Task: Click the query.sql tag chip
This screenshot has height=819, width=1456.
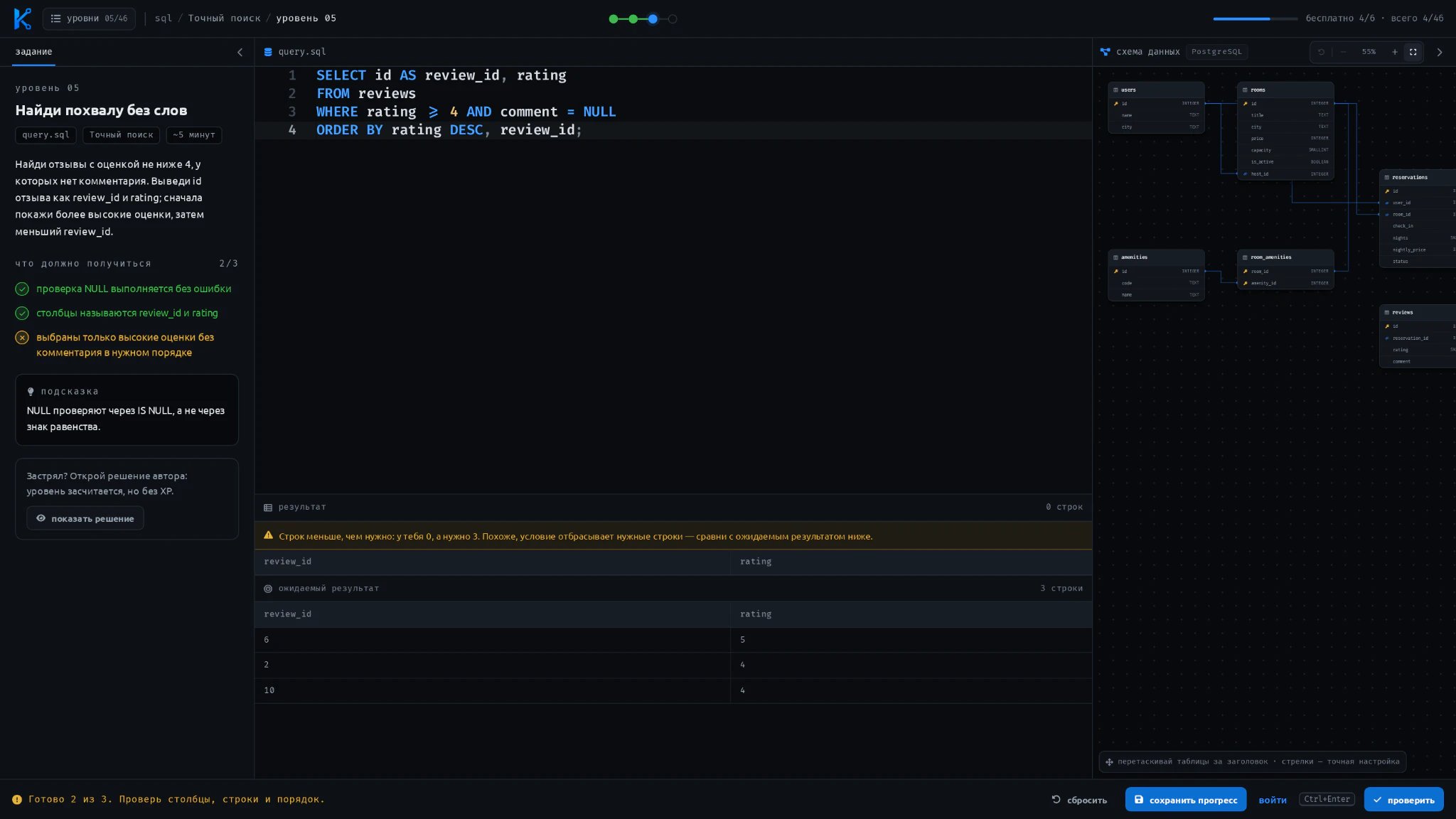Action: pos(45,135)
